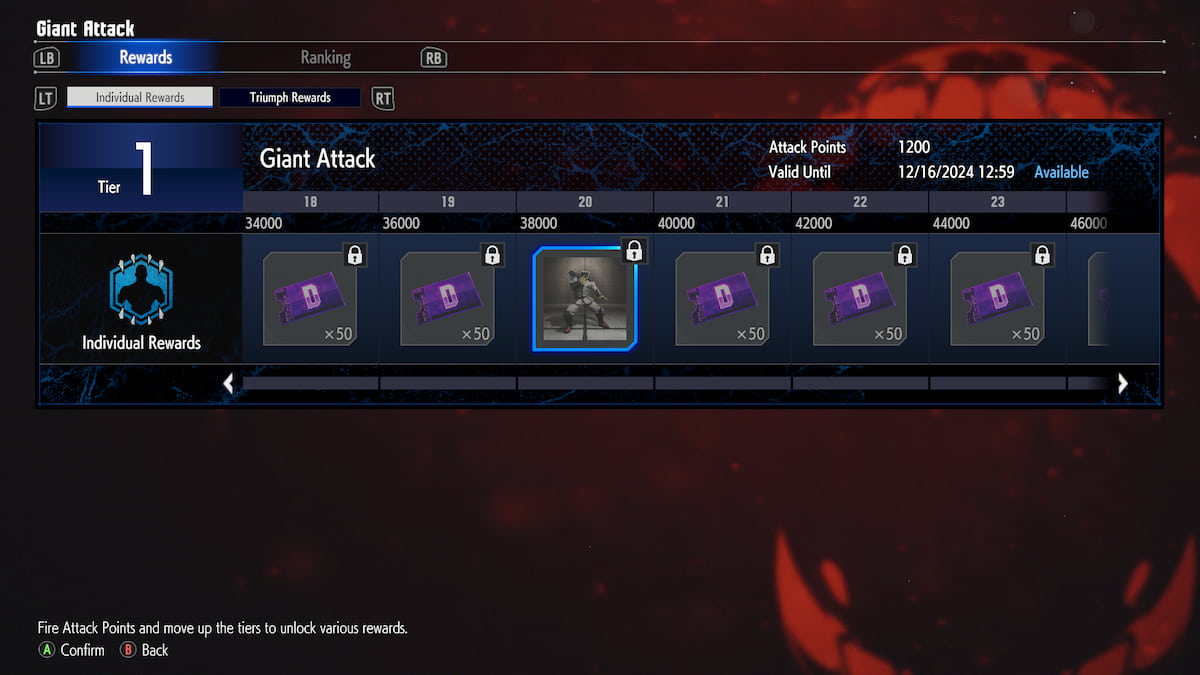
Task: Click the progress bar segment under level 20
Action: click(585, 383)
